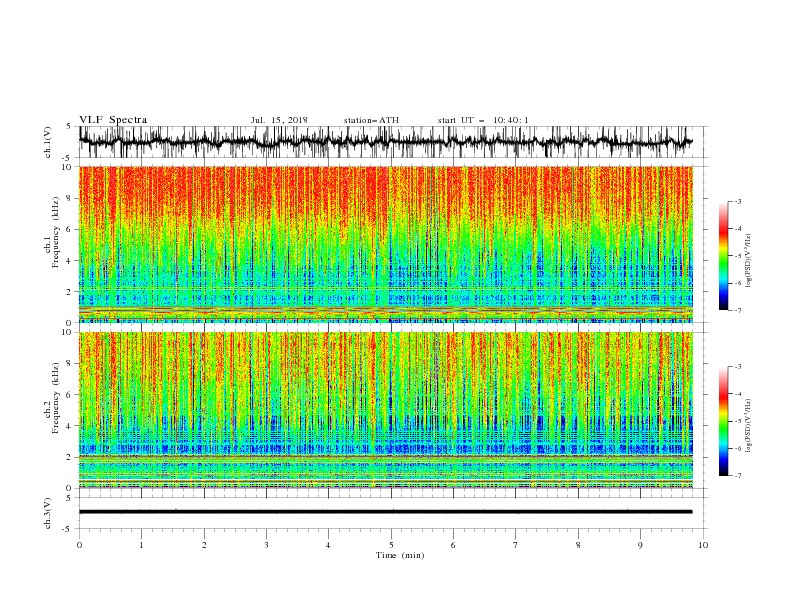
Task: Click the "VLF Spectra" title text
Action: [x=113, y=120]
